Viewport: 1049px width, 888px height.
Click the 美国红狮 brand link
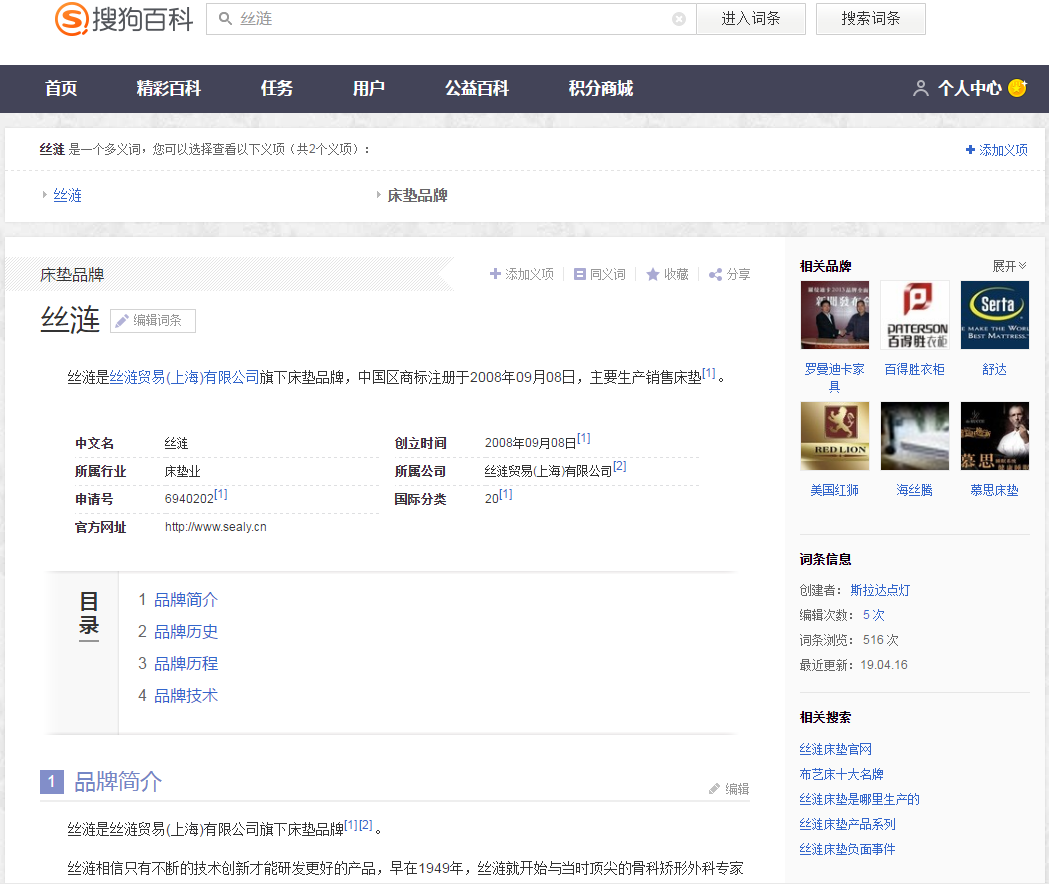click(834, 491)
